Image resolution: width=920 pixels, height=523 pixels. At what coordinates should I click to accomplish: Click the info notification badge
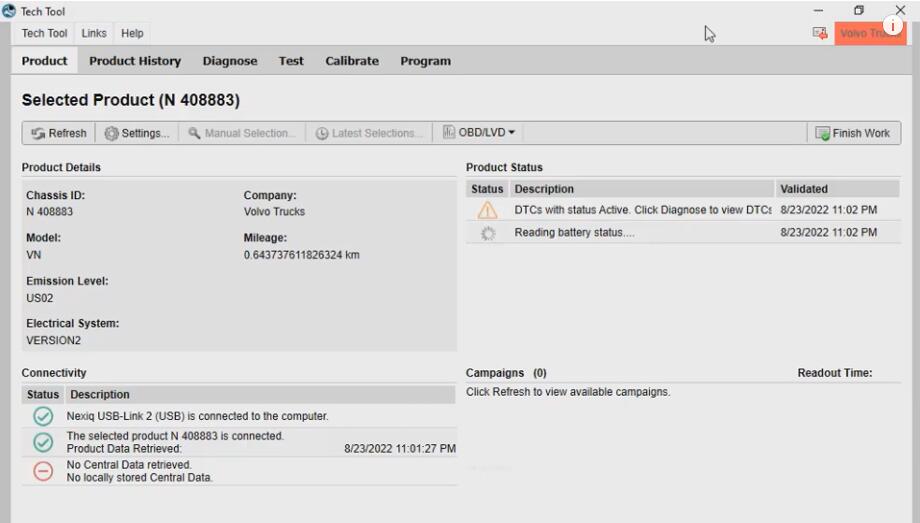pos(892,26)
